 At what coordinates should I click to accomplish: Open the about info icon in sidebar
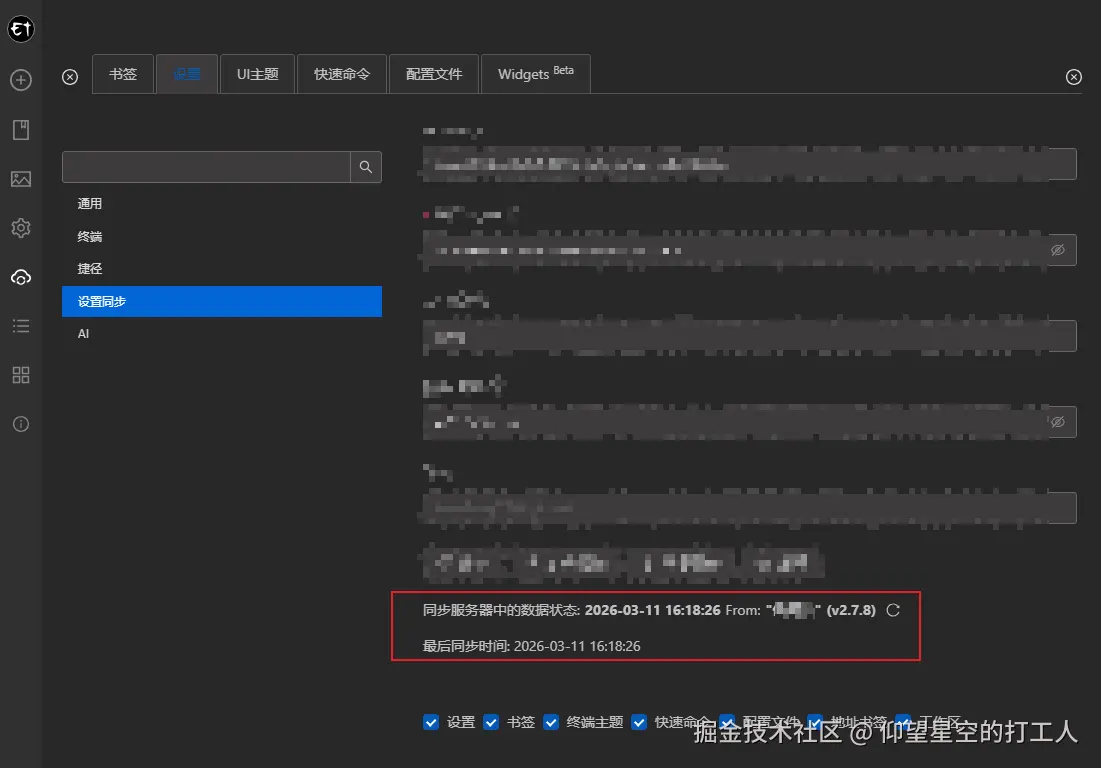click(21, 424)
